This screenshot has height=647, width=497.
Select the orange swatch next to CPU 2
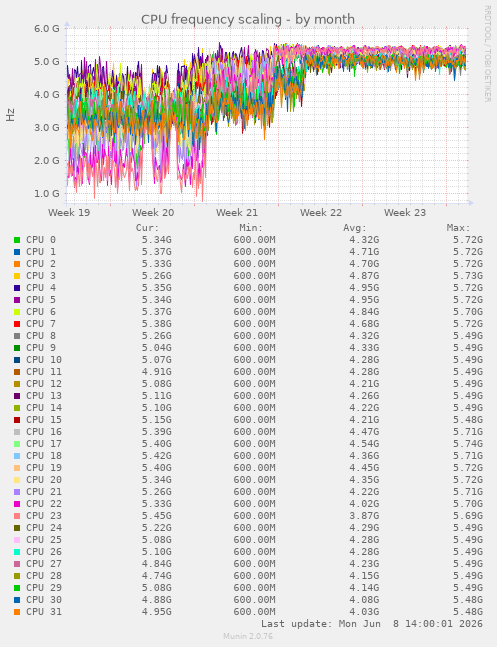(17, 264)
